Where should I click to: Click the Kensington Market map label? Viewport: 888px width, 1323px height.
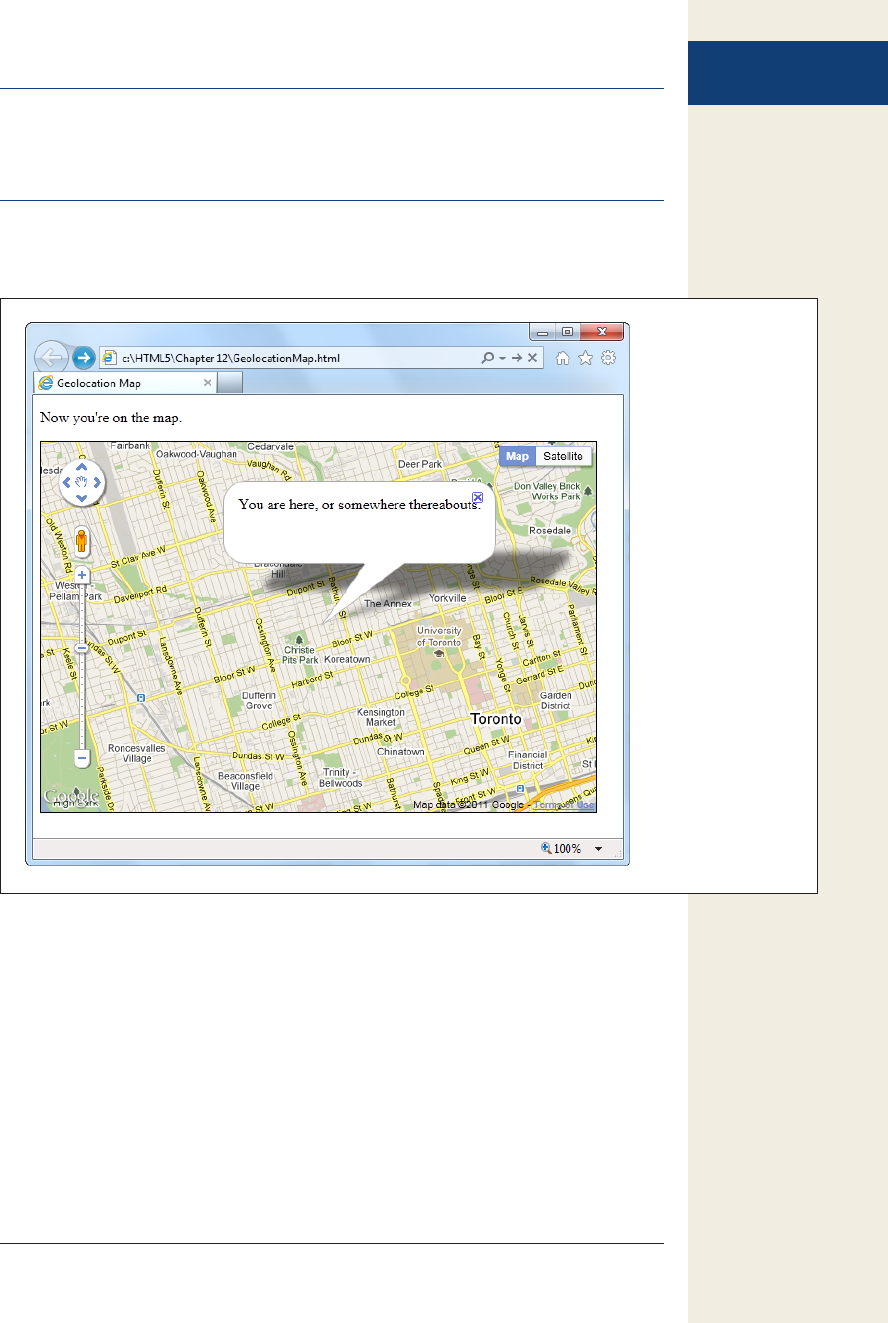(381, 717)
